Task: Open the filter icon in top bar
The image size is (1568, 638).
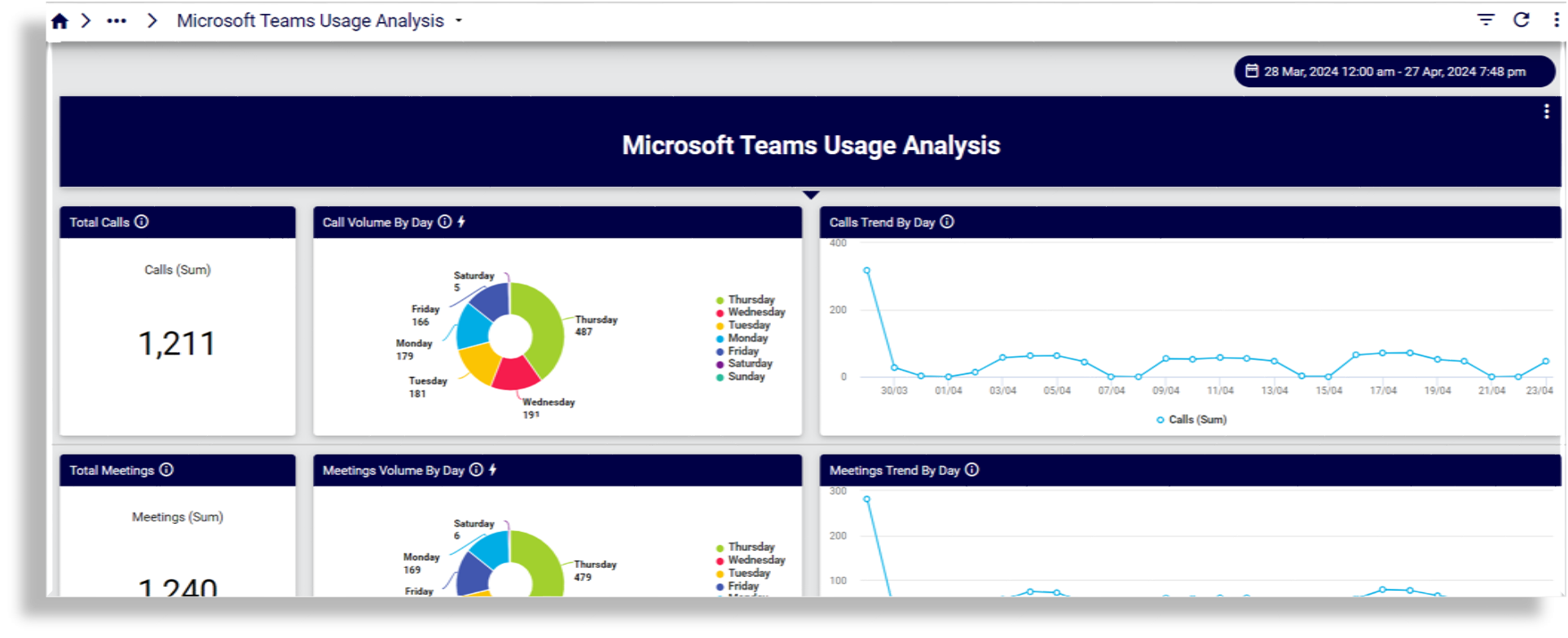Action: pyautogui.click(x=1486, y=20)
